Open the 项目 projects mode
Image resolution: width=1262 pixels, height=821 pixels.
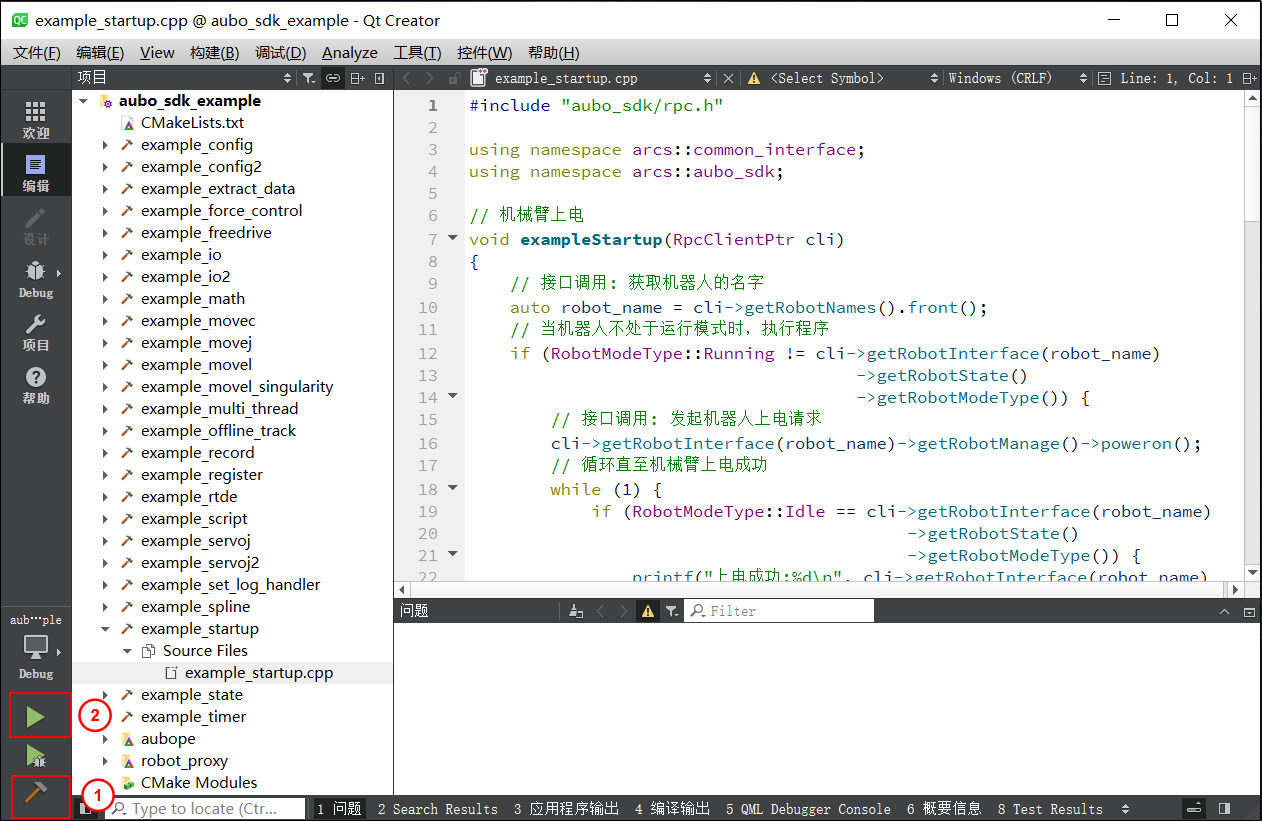(35, 332)
